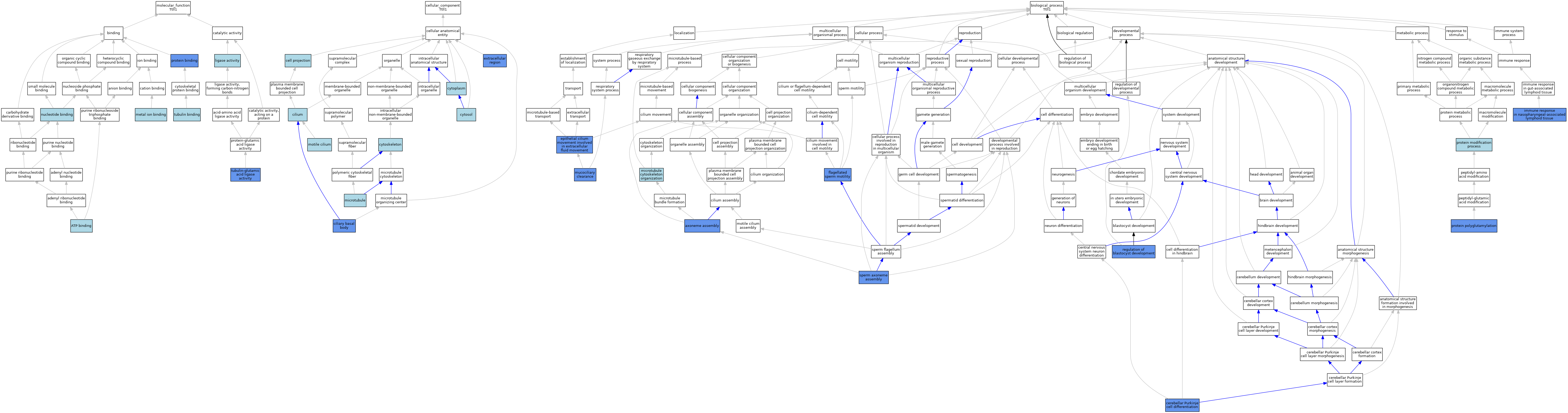1568x413 pixels.
Task: Click 'cerebellar Purkinje cell layer formation' node
Action: [x=1345, y=379]
